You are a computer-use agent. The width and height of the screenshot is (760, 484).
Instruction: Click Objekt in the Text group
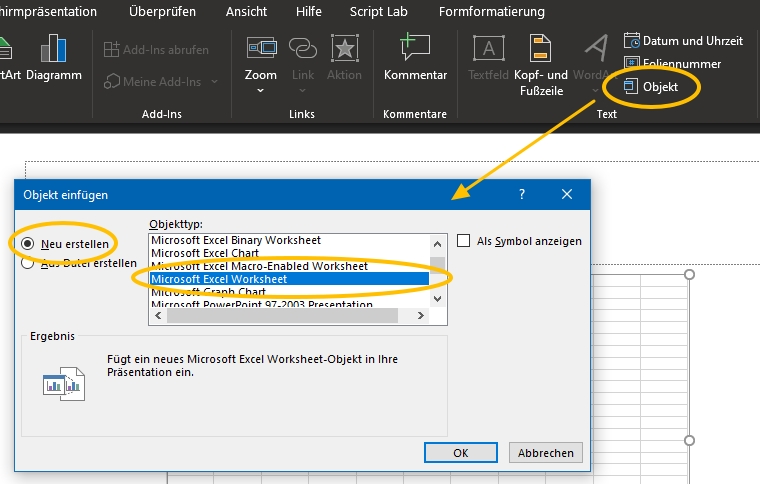click(651, 87)
